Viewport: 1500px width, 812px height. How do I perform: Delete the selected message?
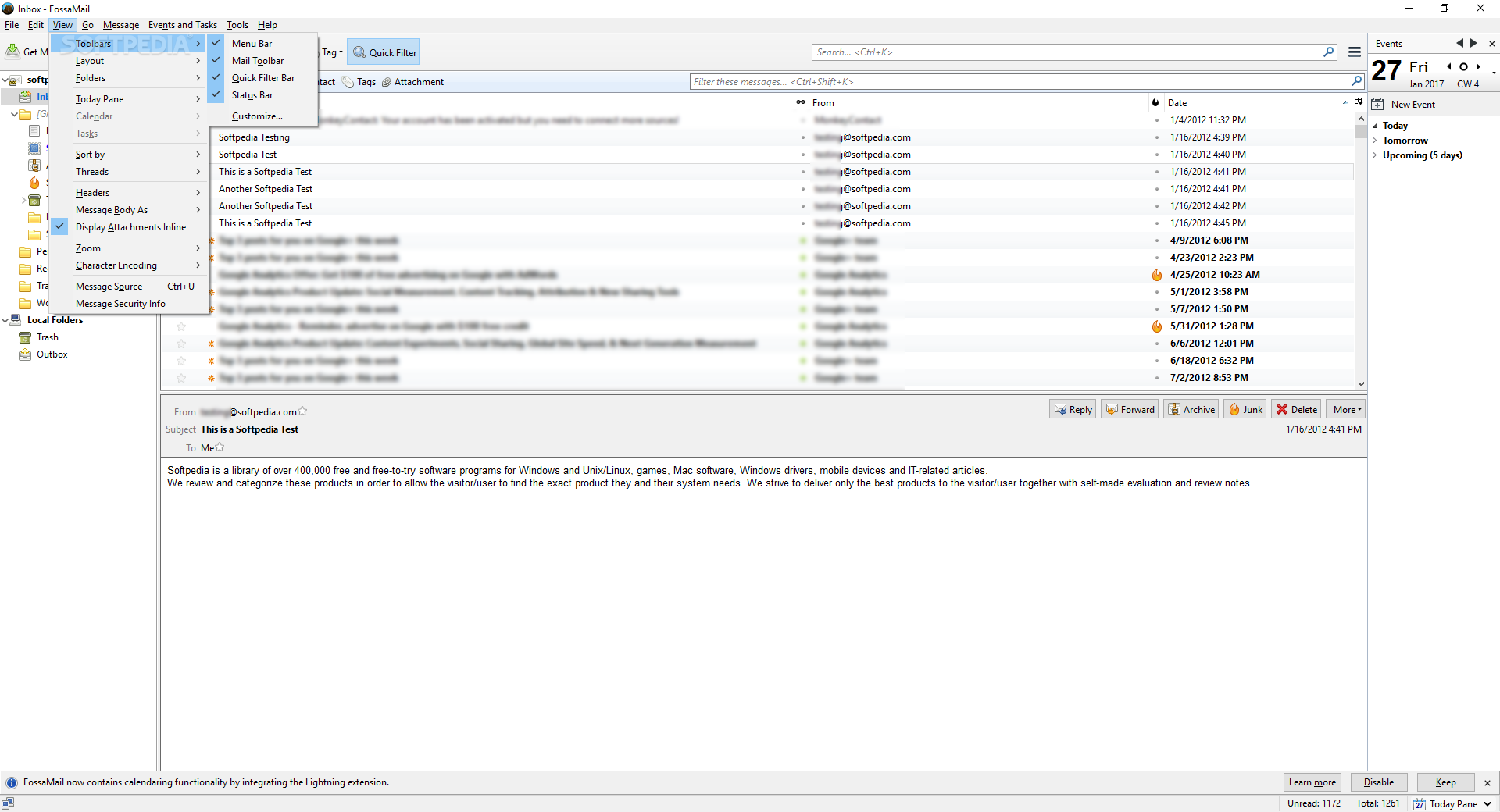1297,409
